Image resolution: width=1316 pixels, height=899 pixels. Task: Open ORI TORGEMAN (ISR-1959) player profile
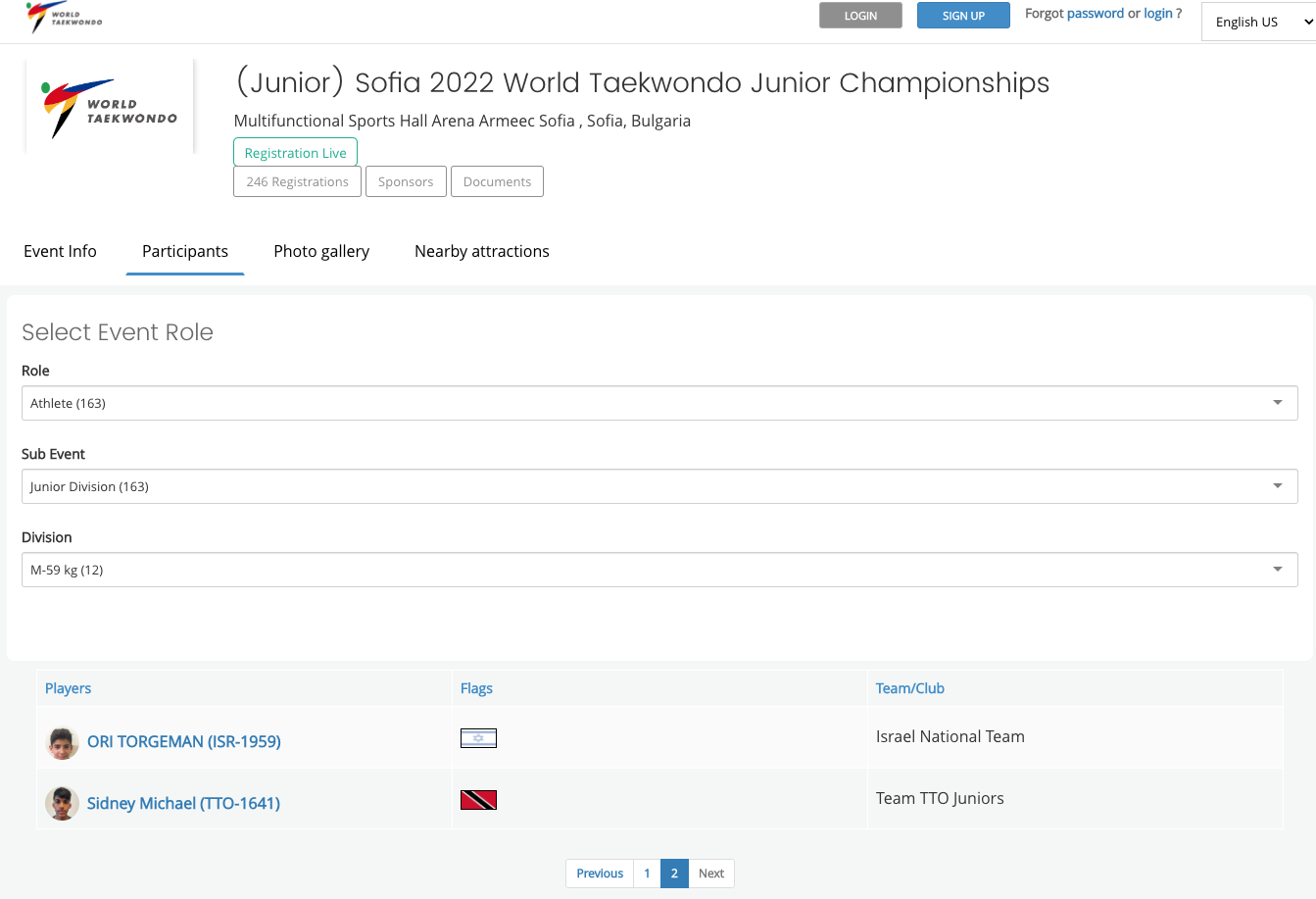point(184,741)
